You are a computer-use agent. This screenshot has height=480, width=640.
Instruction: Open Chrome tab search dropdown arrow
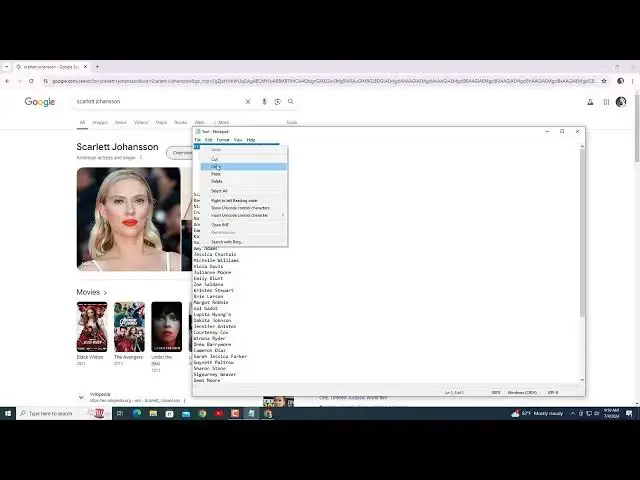point(7,67)
